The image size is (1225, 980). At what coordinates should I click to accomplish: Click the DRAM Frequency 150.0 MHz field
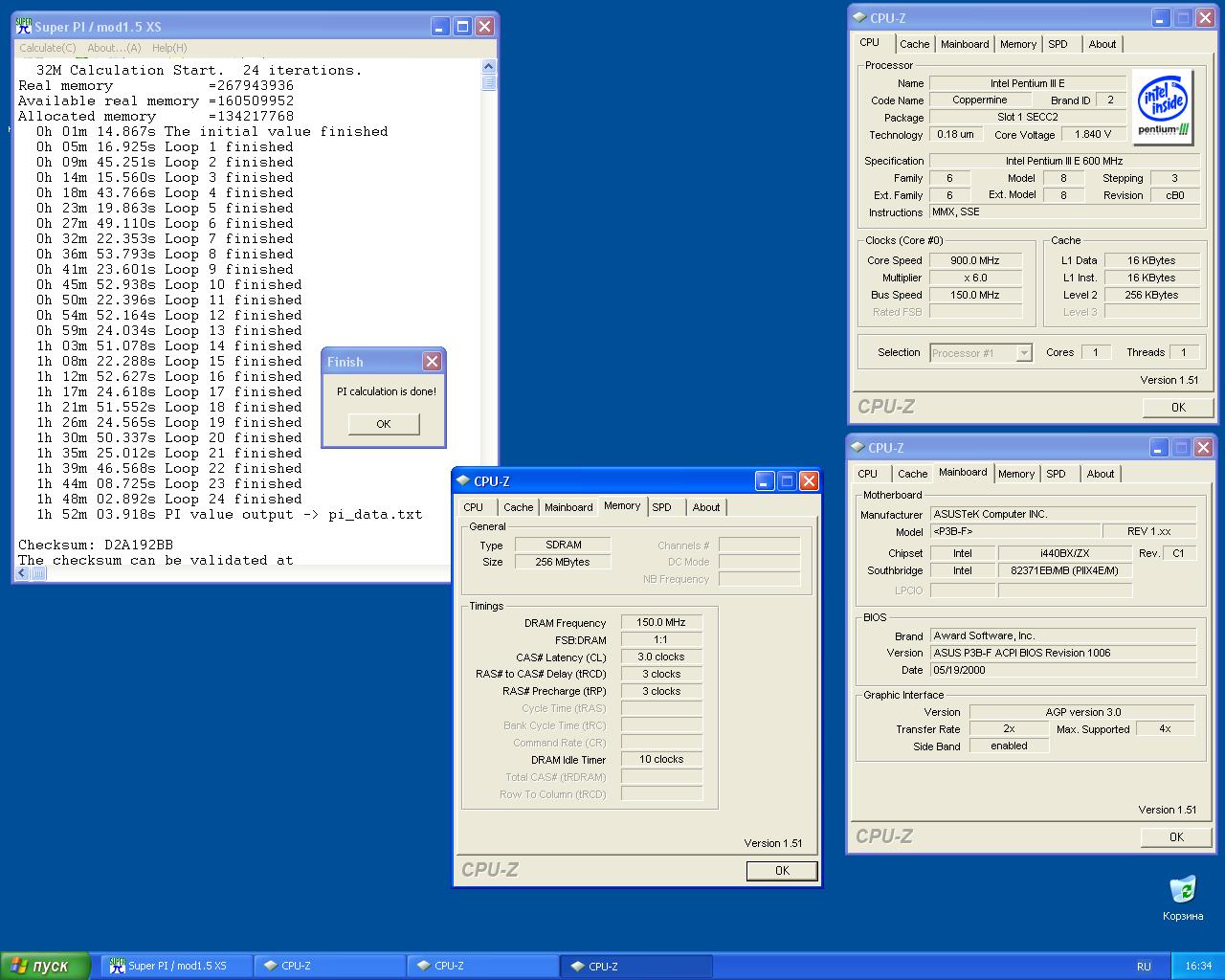point(661,623)
